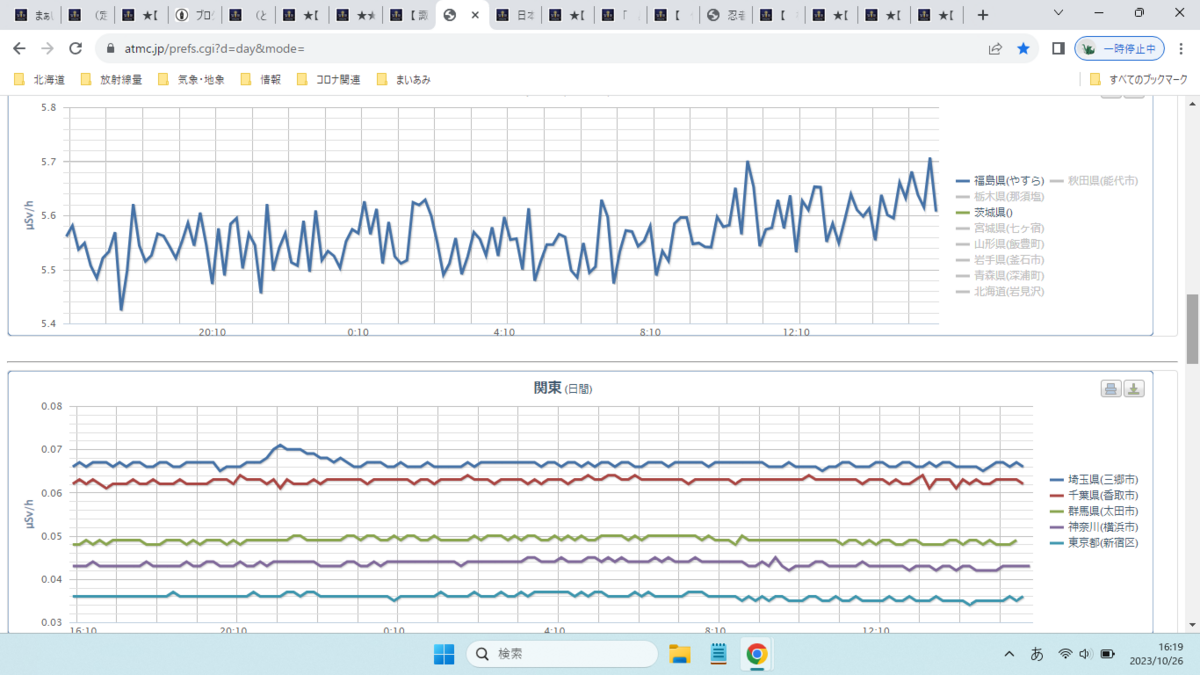Switch to the 日本 tab
The image size is (1200, 675).
tap(513, 15)
